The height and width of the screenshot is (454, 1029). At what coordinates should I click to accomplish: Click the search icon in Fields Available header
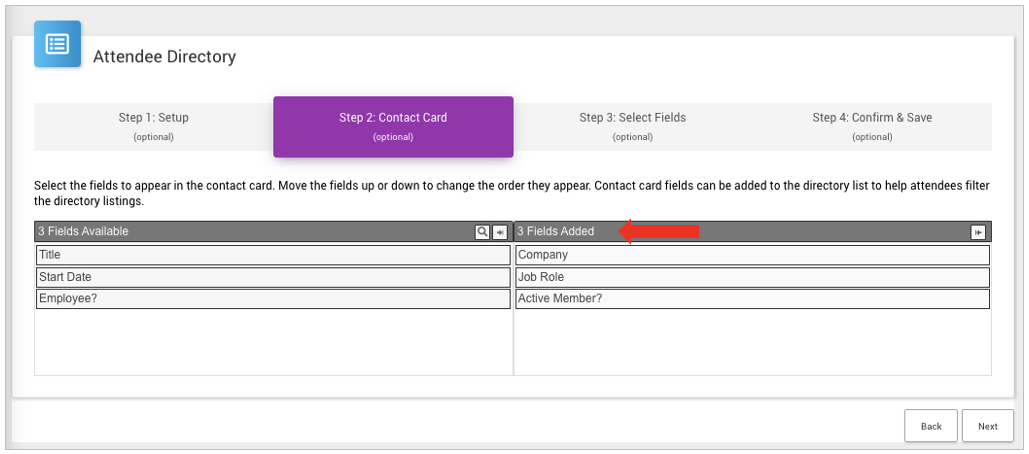tap(482, 232)
